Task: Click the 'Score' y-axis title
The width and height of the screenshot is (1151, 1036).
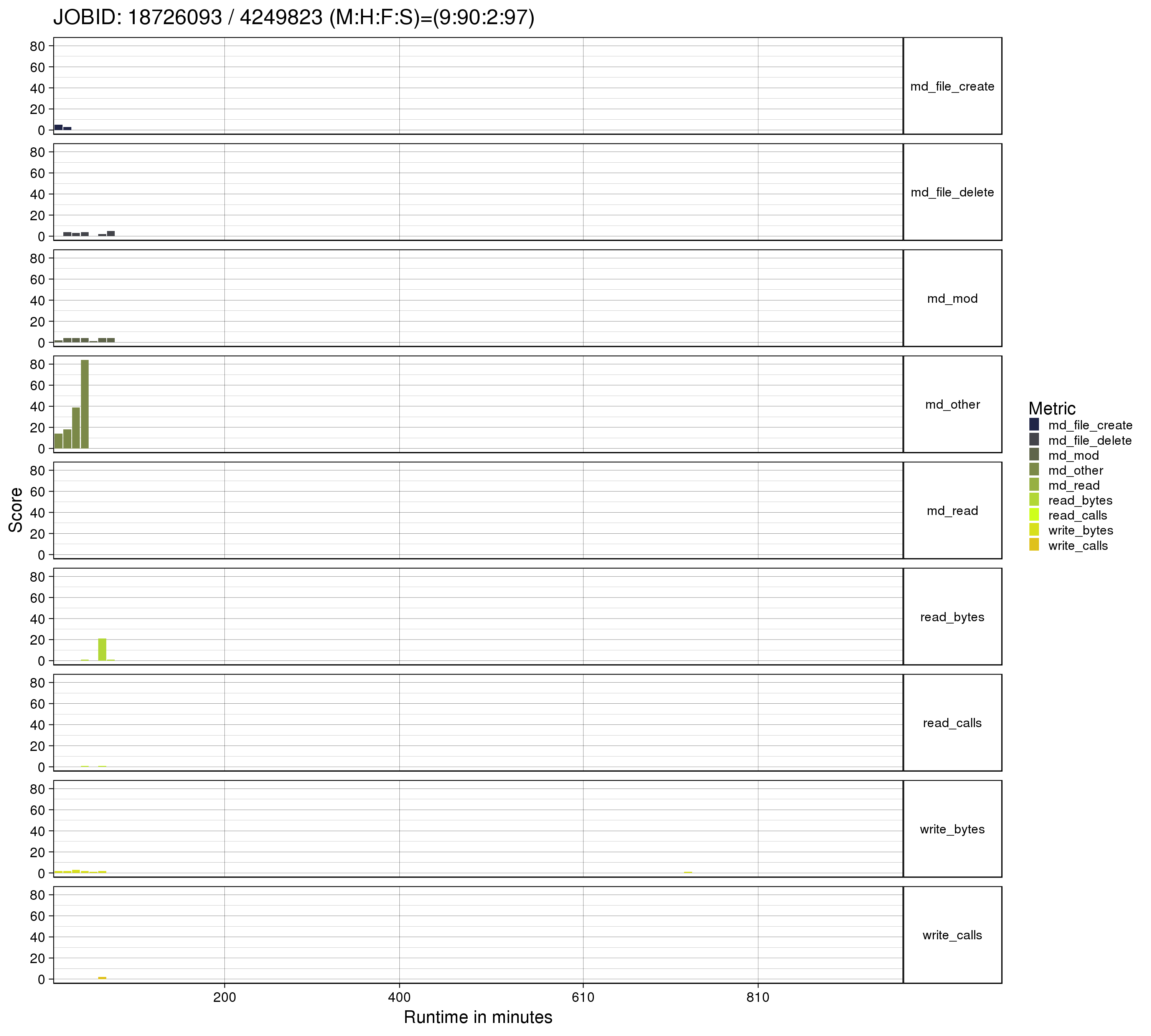Action: point(16,510)
